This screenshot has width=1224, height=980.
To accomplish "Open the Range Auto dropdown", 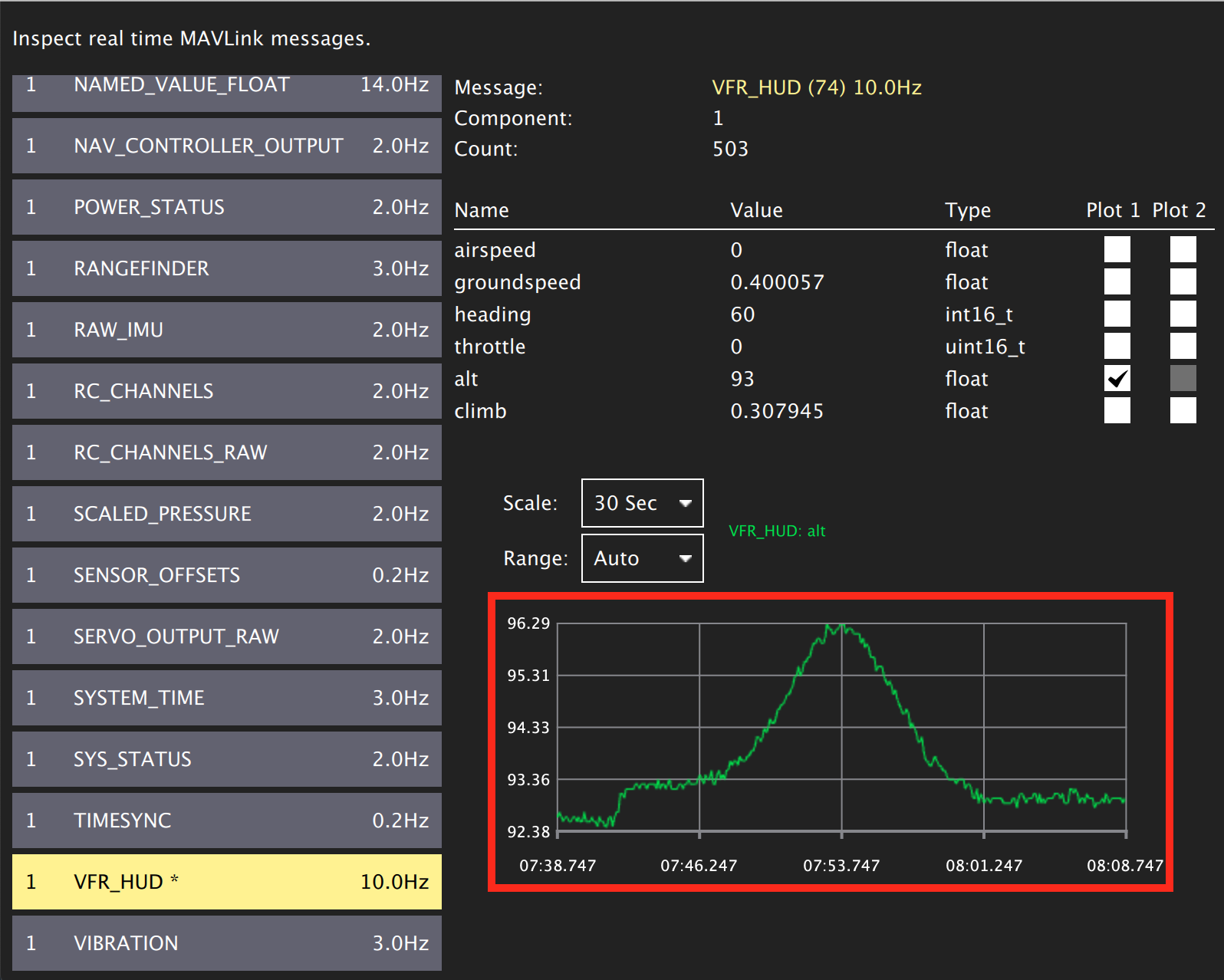I will [642, 558].
